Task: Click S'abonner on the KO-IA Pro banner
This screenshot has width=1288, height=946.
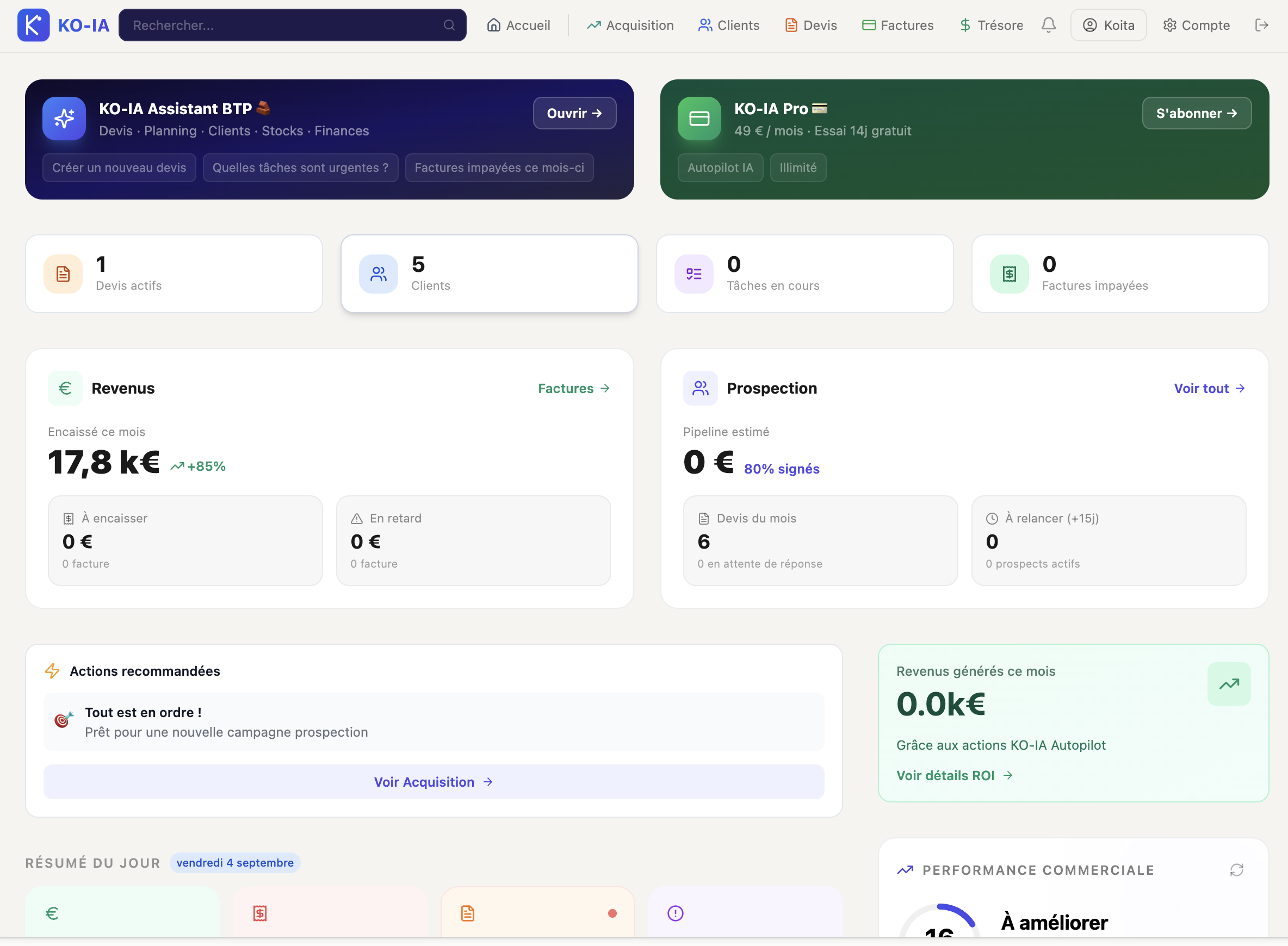Action: pos(1196,113)
